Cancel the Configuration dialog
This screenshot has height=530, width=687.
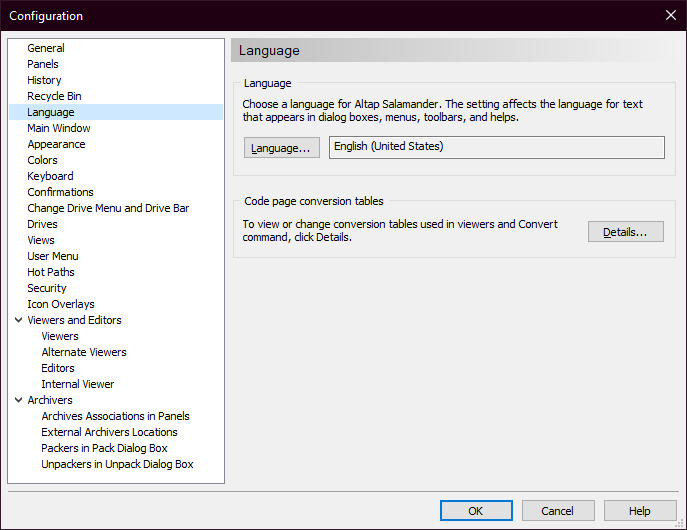[x=558, y=511]
